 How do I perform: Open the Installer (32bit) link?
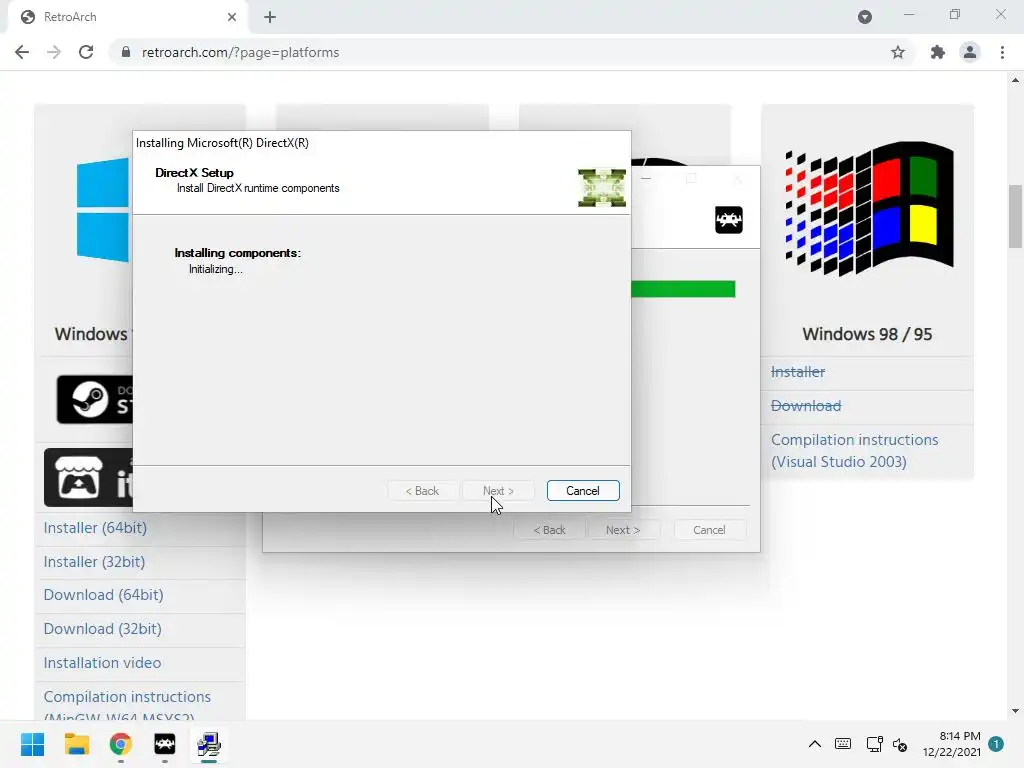pos(94,562)
